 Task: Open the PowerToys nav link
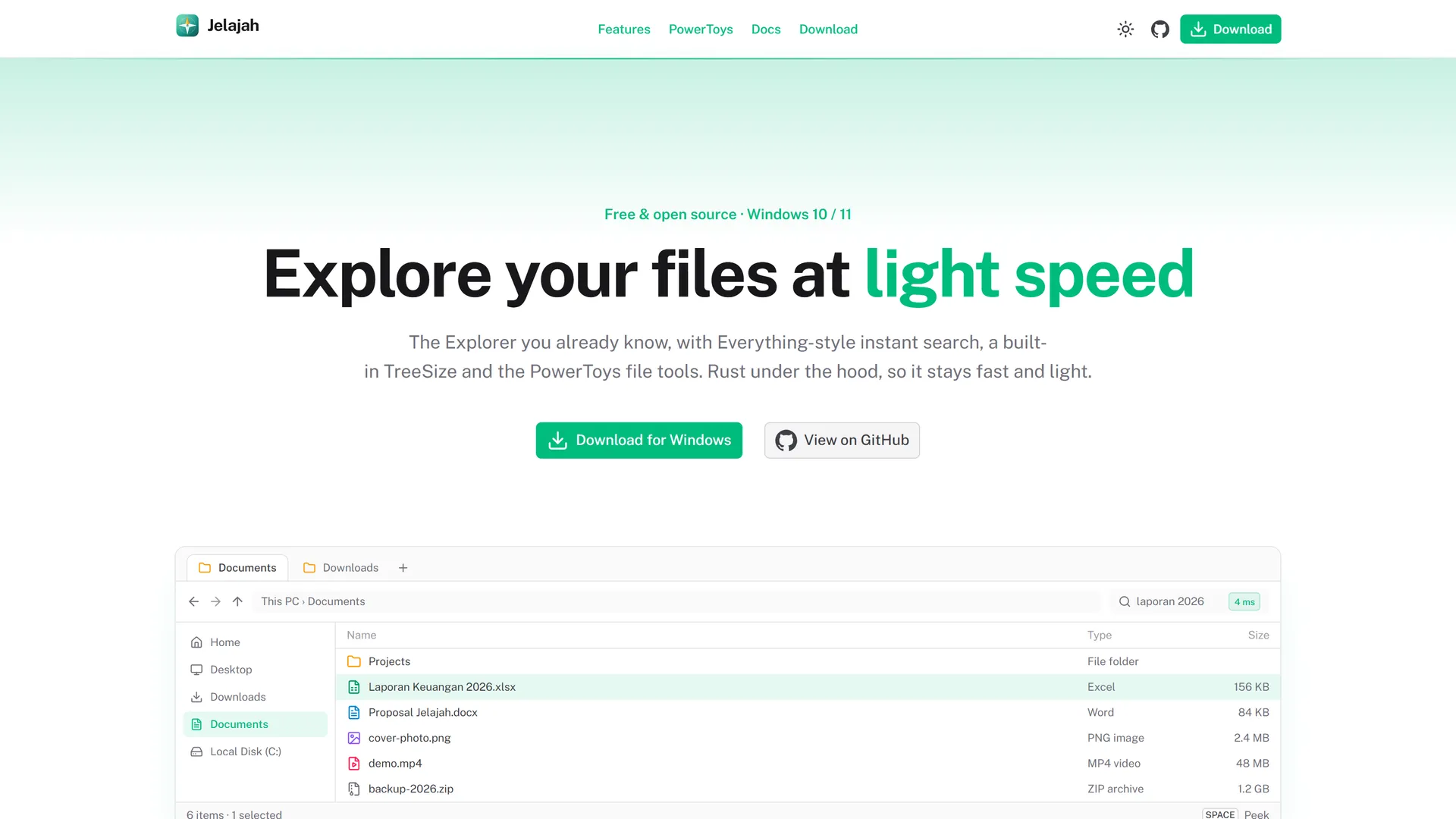701,30
